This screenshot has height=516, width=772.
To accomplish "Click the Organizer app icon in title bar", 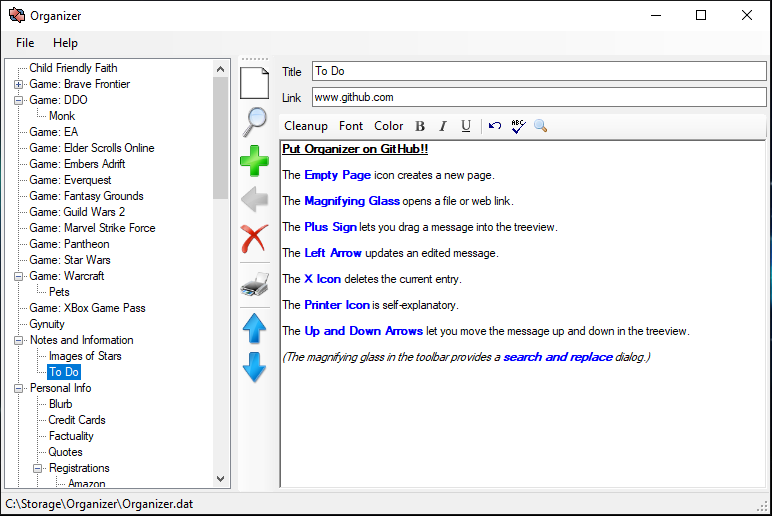I will (17, 15).
